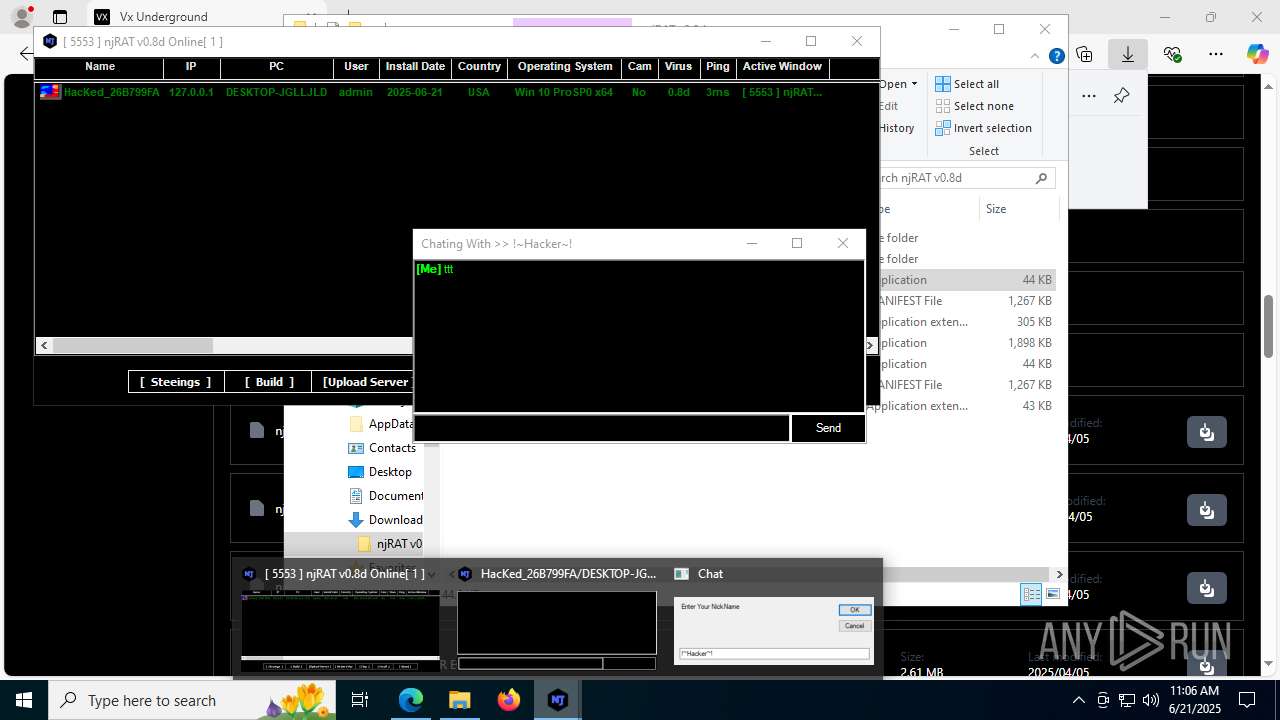Click Select all in Explorer ribbon
1280x720 pixels.
pos(967,84)
